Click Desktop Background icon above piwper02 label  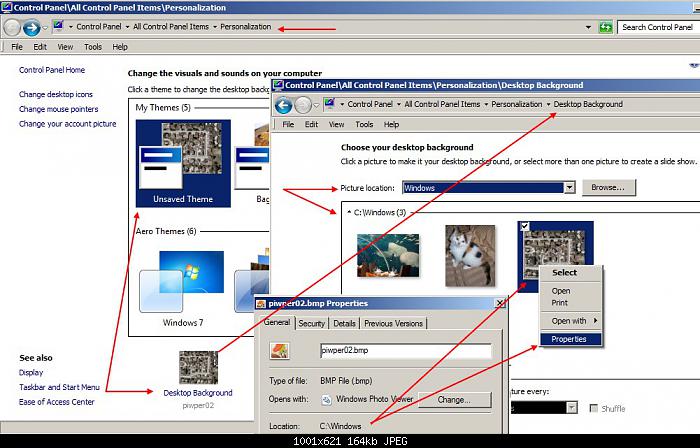pos(198,367)
